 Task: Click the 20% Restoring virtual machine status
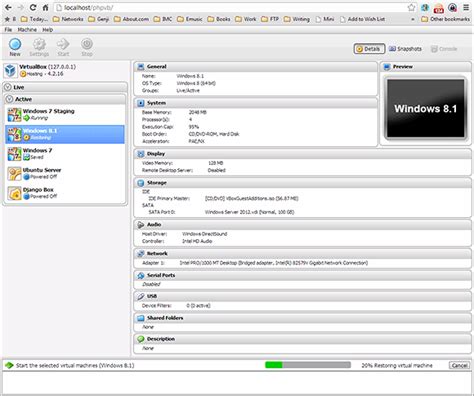397,365
